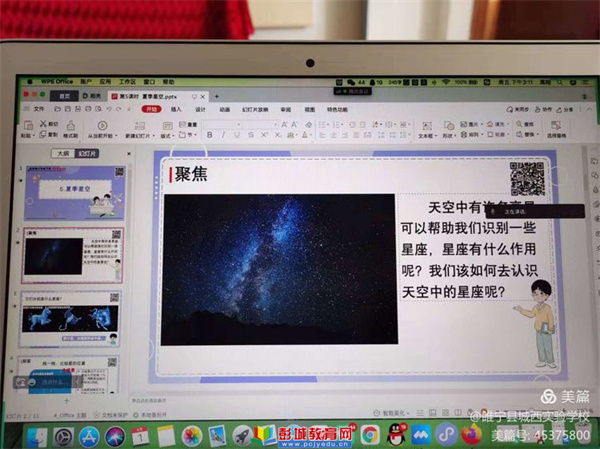The image size is (600, 449).
Task: Switch to the Review ribbon tab
Action: pos(285,109)
